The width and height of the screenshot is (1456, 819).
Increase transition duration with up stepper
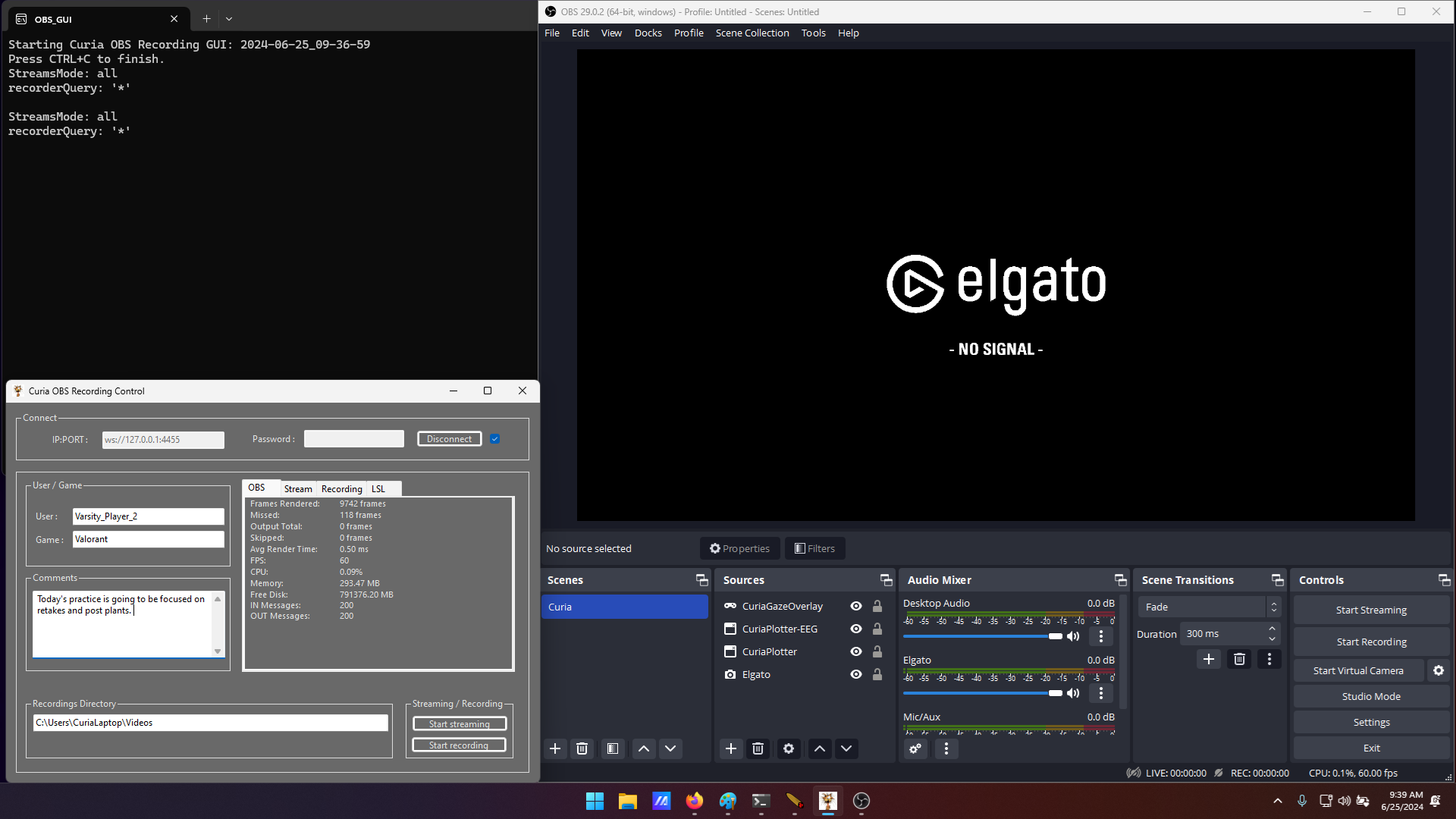click(1272, 629)
